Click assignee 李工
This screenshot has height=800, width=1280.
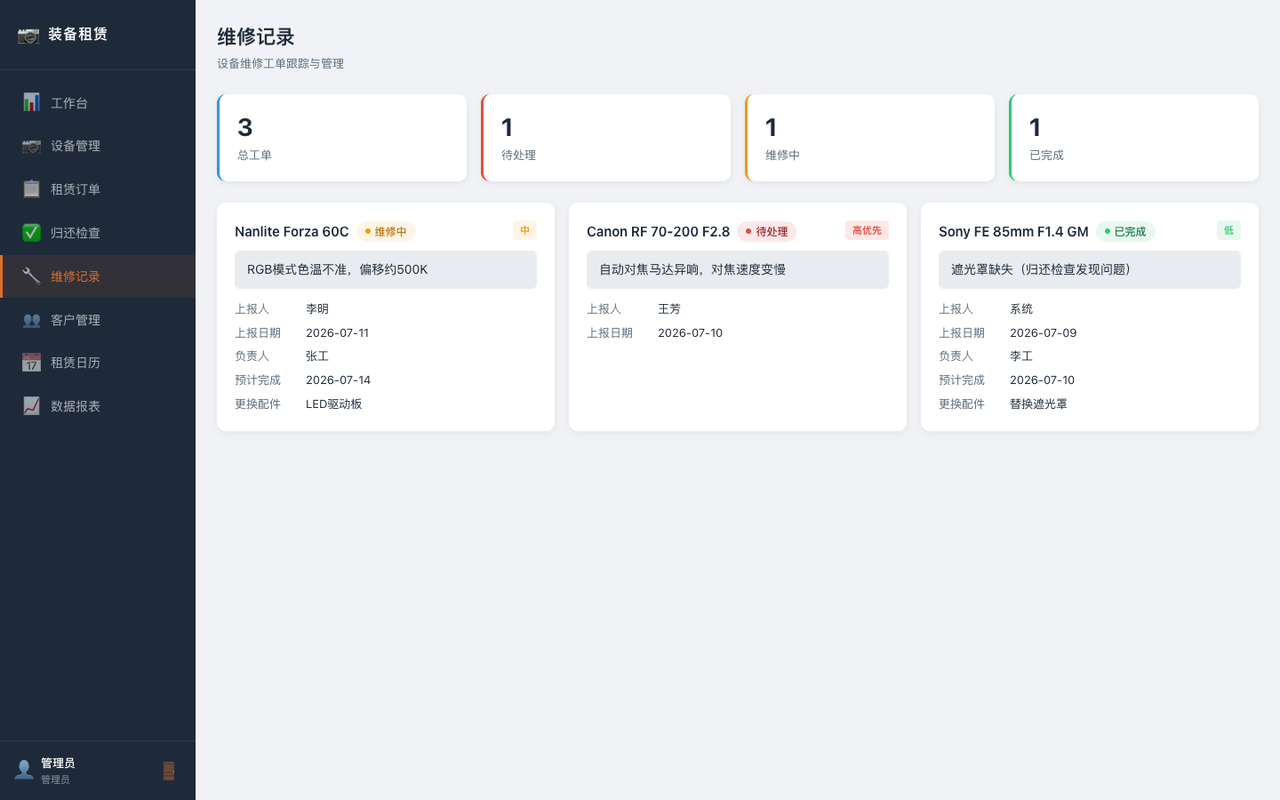coord(1021,356)
